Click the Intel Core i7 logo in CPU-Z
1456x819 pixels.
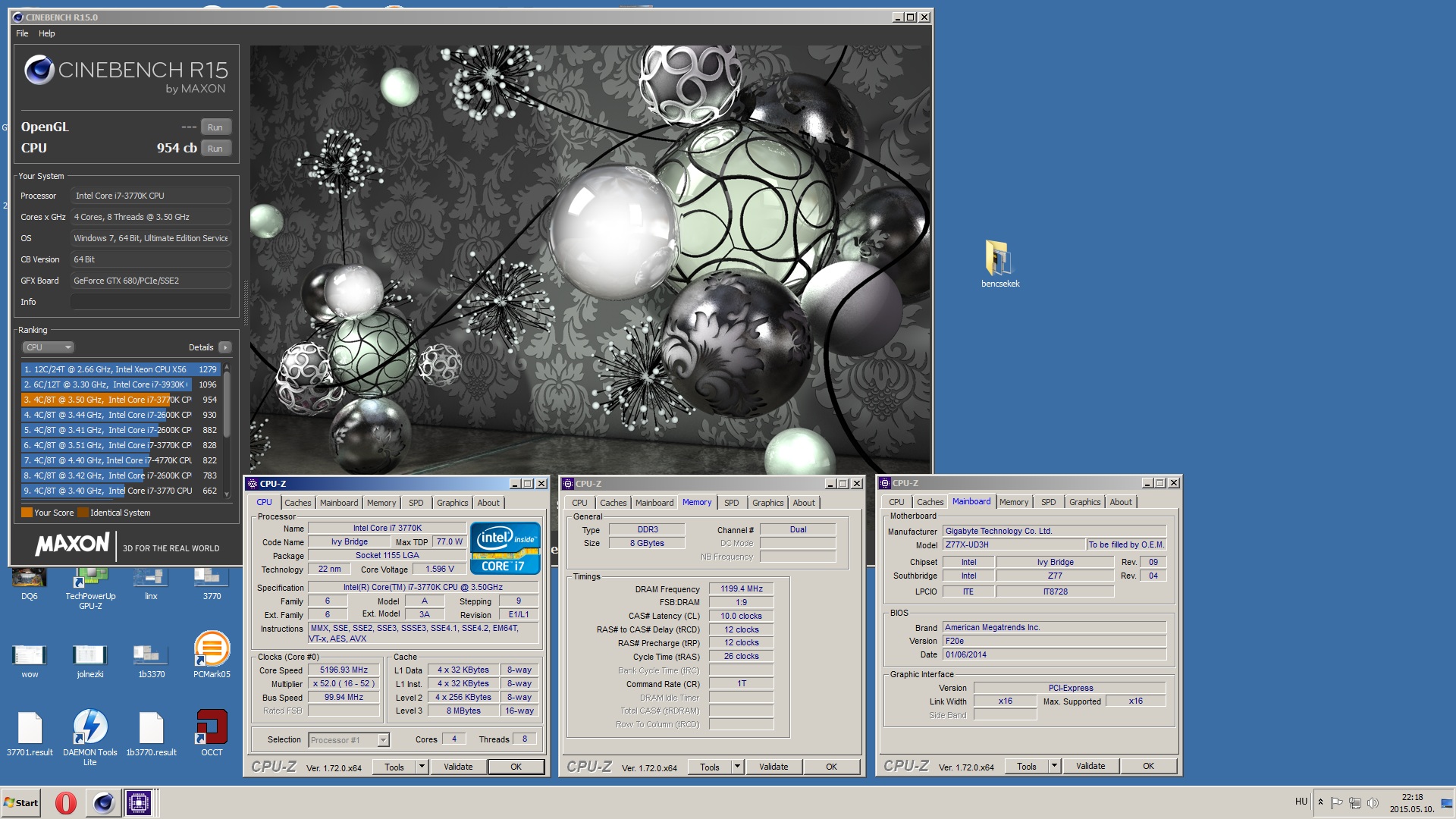(x=505, y=548)
